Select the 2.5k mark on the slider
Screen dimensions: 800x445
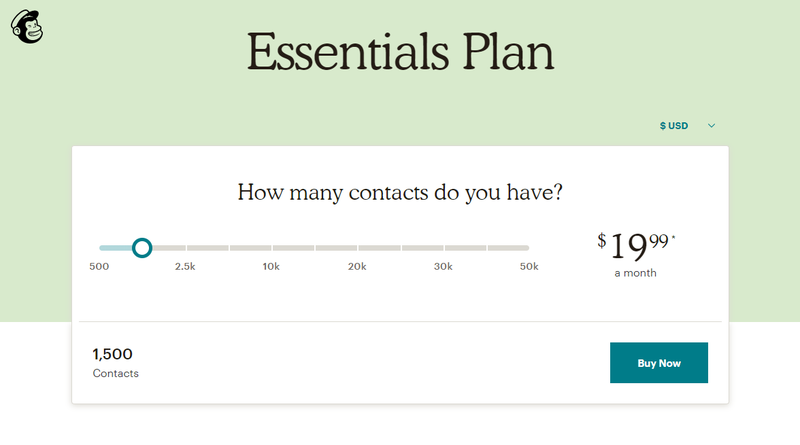(185, 266)
